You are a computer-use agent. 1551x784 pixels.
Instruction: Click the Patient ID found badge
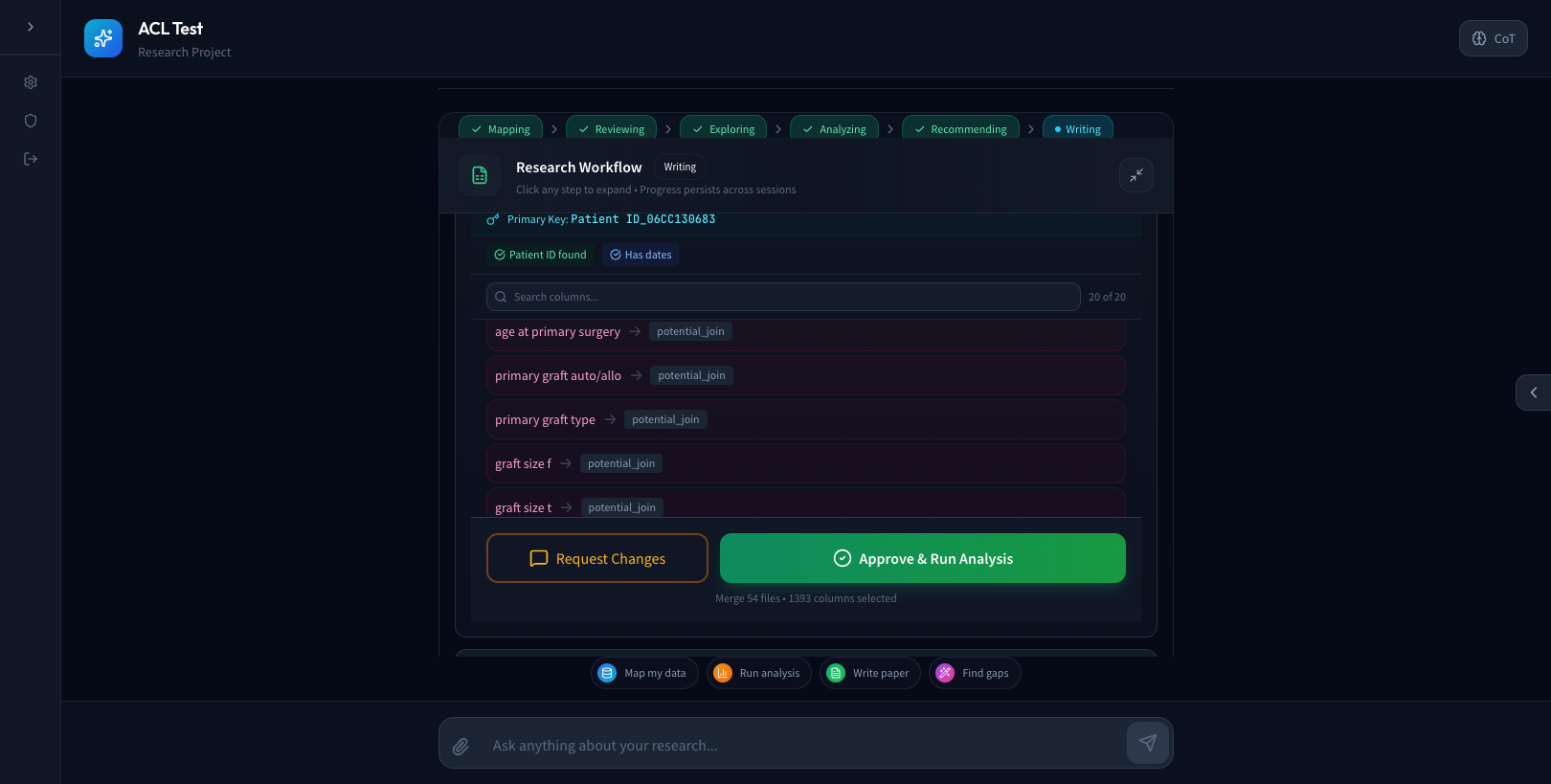pyautogui.click(x=540, y=255)
